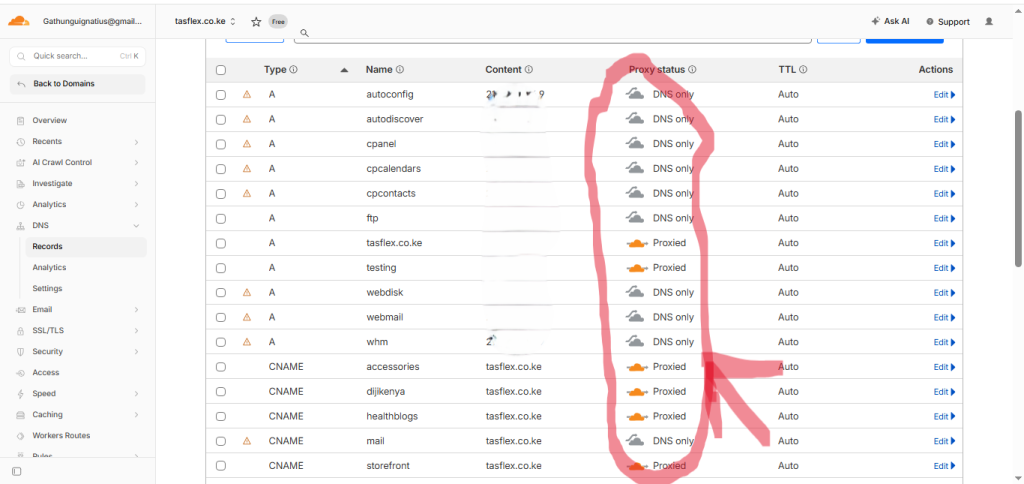Click Content column info icon
The height and width of the screenshot is (484, 1024).
[x=528, y=69]
